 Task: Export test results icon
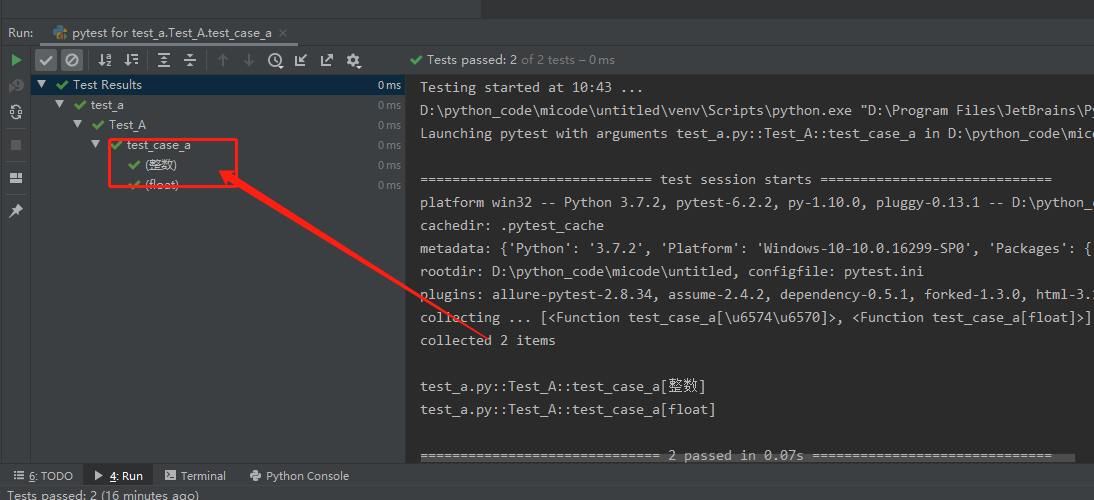(x=327, y=61)
